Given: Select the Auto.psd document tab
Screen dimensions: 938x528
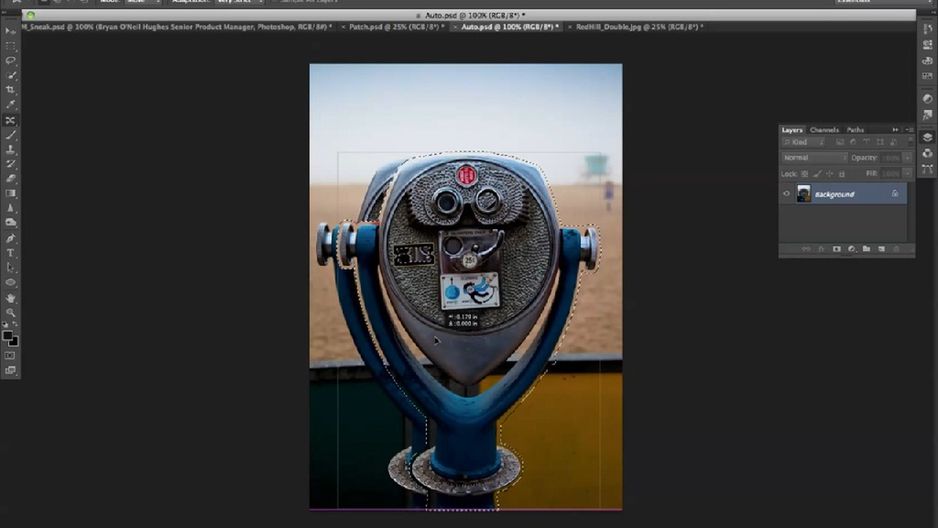Looking at the screenshot, I should pyautogui.click(x=510, y=27).
